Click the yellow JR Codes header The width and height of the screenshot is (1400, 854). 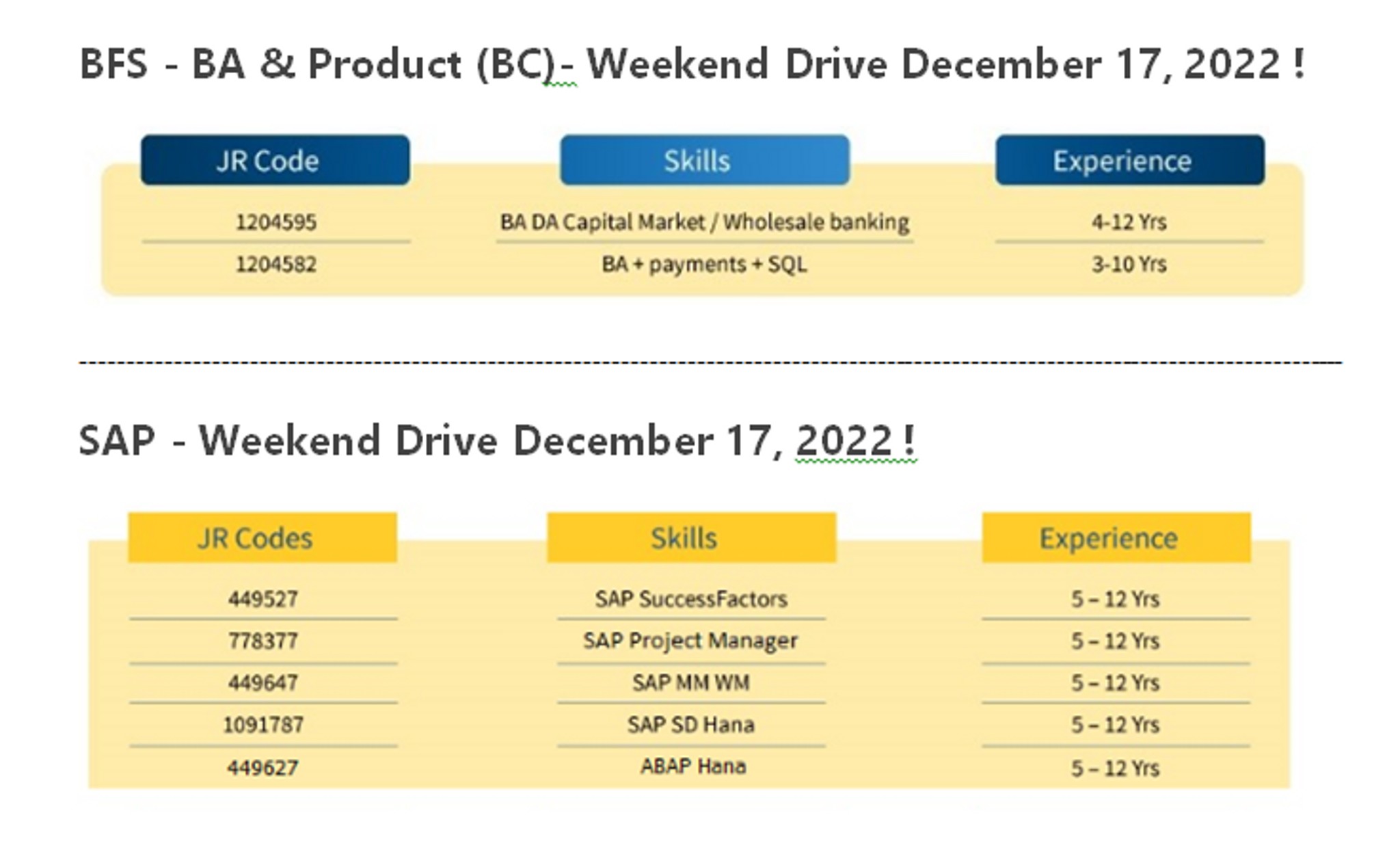262,537
